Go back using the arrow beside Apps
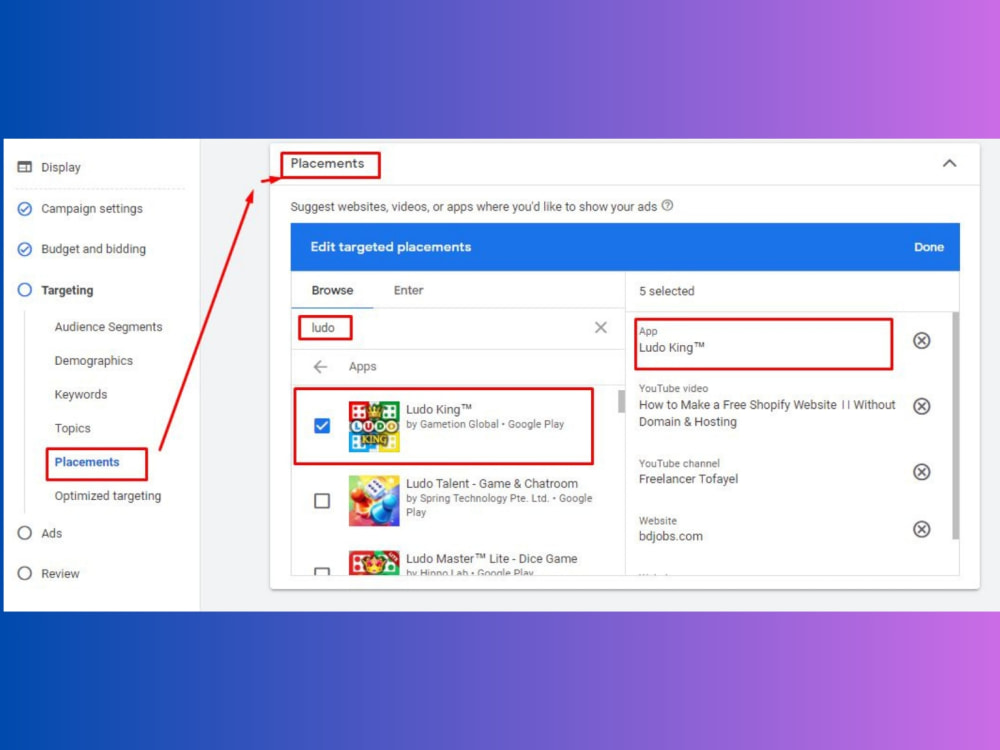The height and width of the screenshot is (750, 1000). pos(320,366)
